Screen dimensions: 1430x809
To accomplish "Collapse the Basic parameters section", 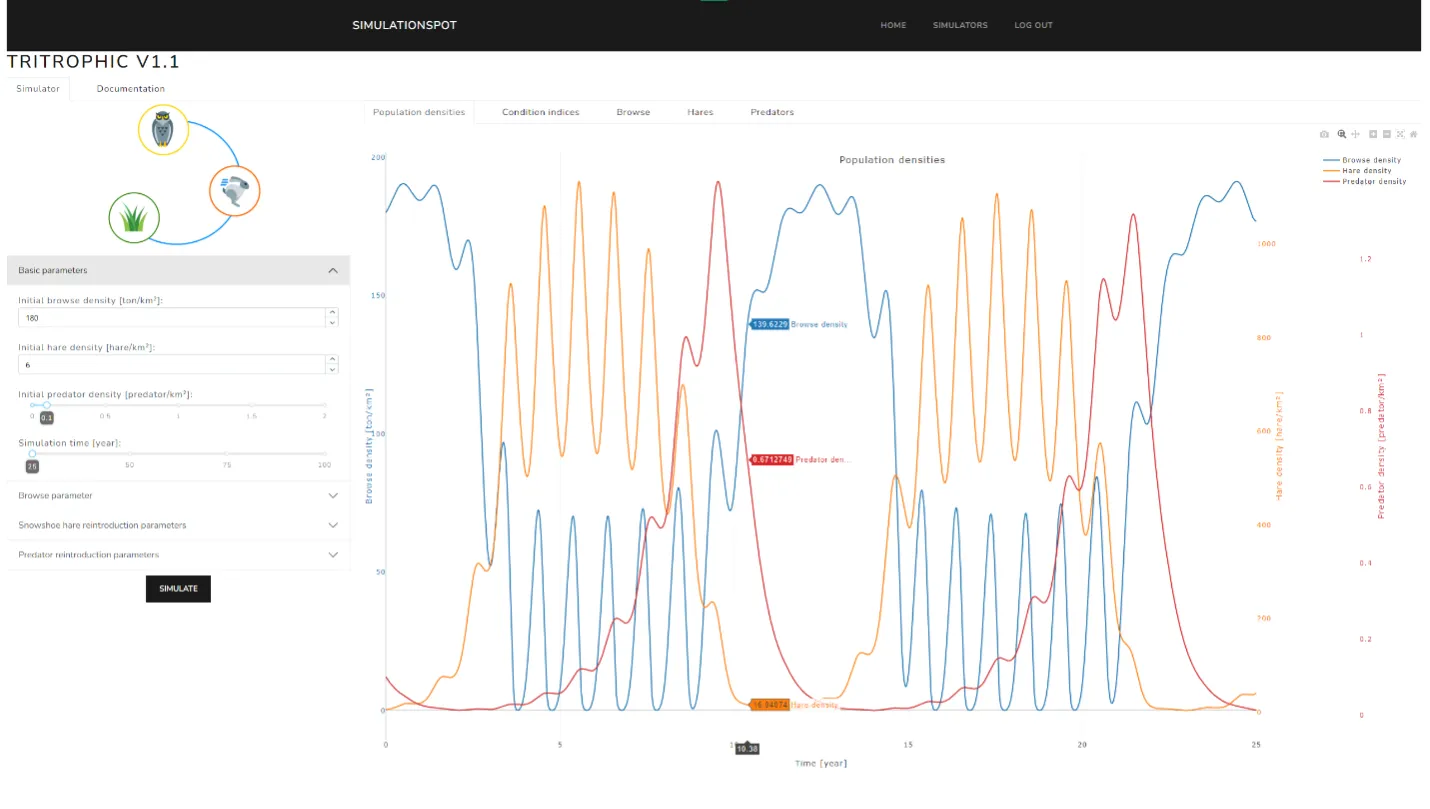I will click(x=178, y=270).
